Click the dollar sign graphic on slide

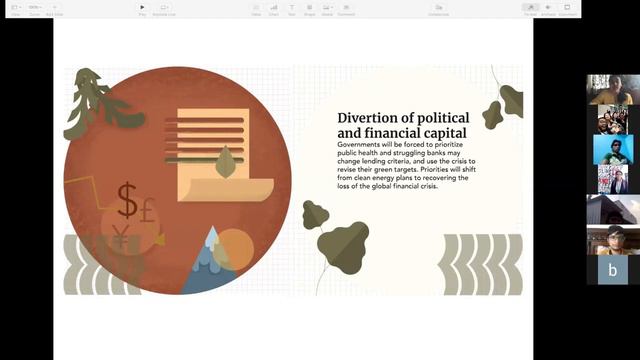pyautogui.click(x=127, y=200)
